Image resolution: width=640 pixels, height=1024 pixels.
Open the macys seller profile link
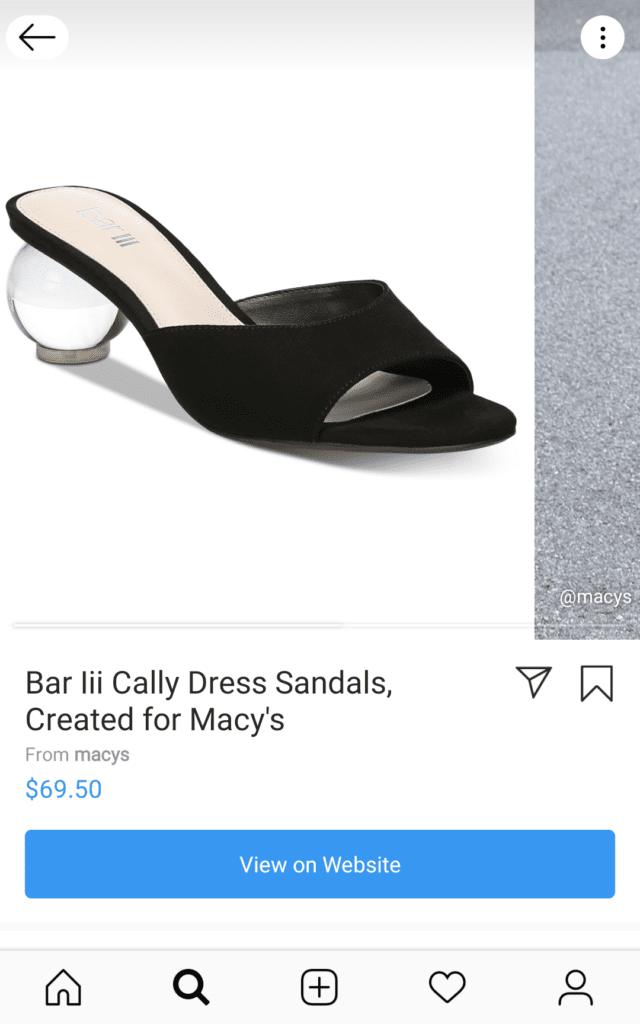pyautogui.click(x=101, y=754)
